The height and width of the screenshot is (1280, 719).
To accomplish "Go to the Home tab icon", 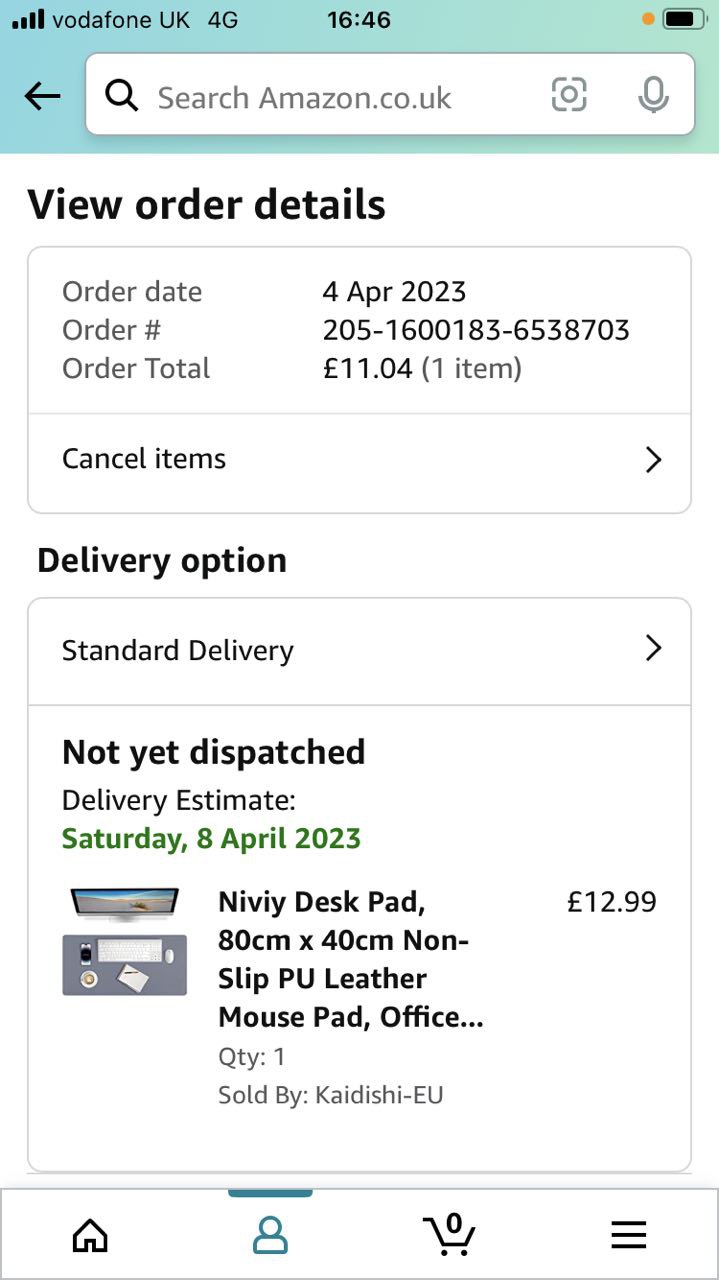I will pos(90,1236).
